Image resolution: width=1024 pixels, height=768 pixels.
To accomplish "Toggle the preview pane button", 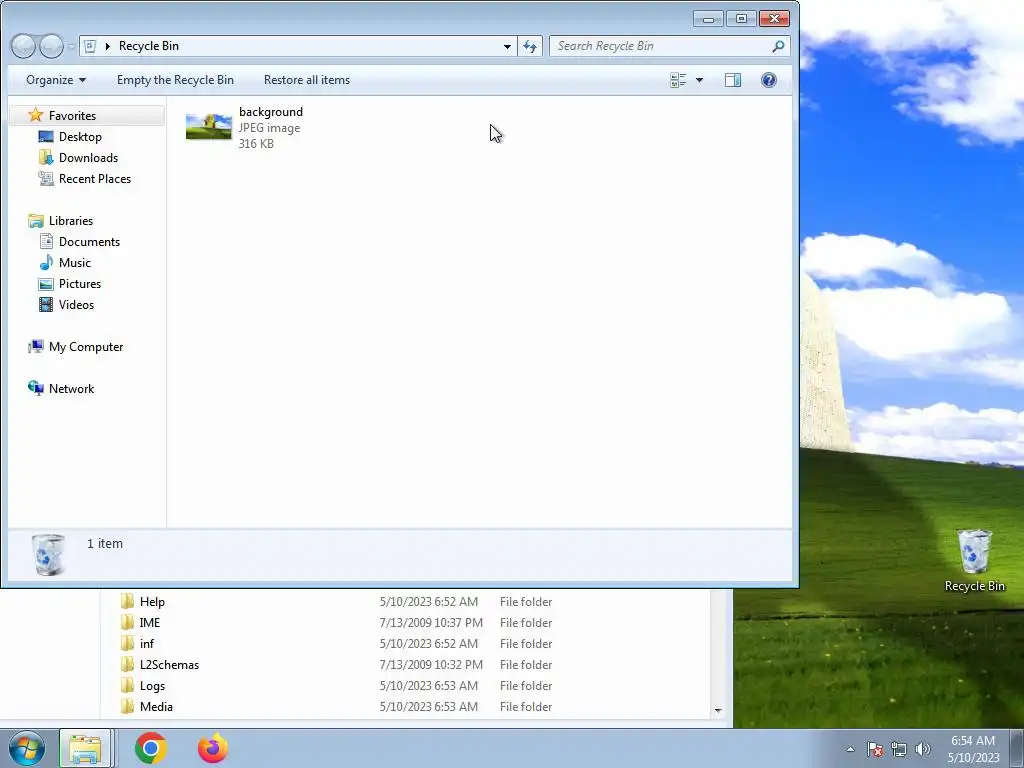I will click(x=733, y=80).
